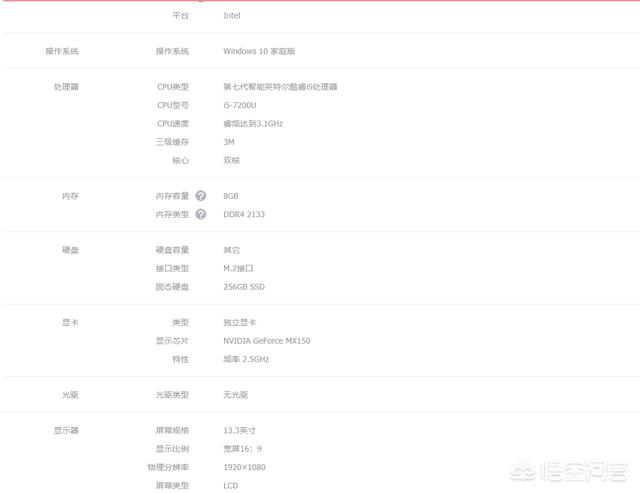This screenshot has height=493, width=640.
Task: Select the 硬盘容量 label
Action: tap(172, 250)
